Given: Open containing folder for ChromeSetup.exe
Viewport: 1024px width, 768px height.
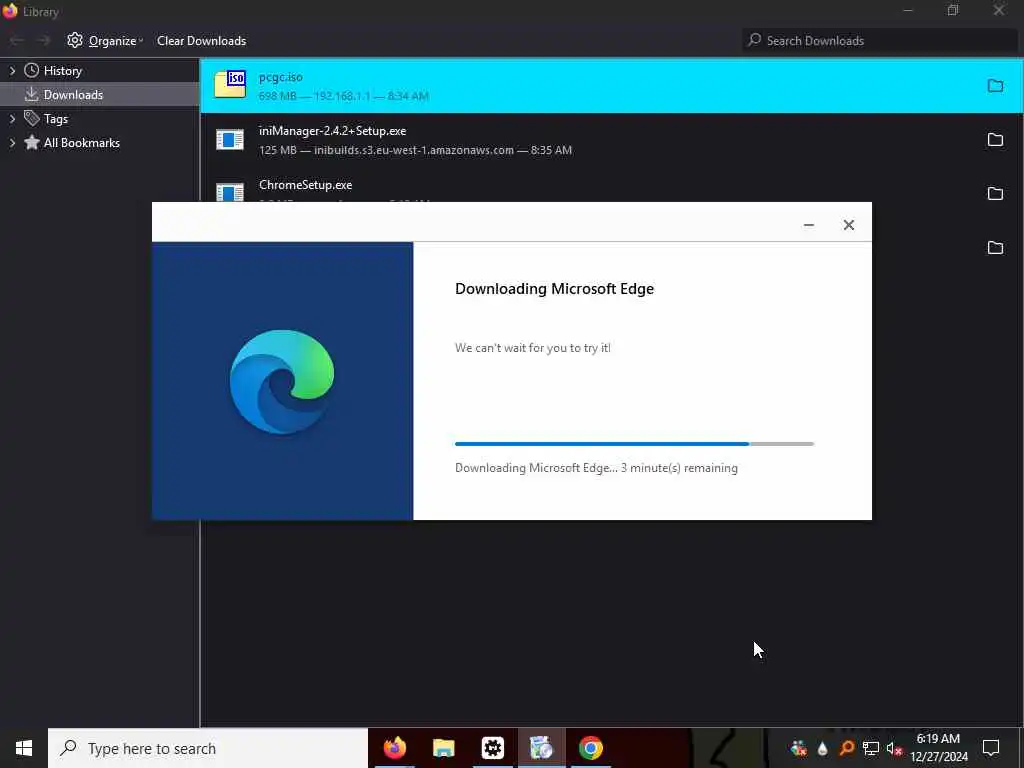Looking at the screenshot, I should point(995,193).
